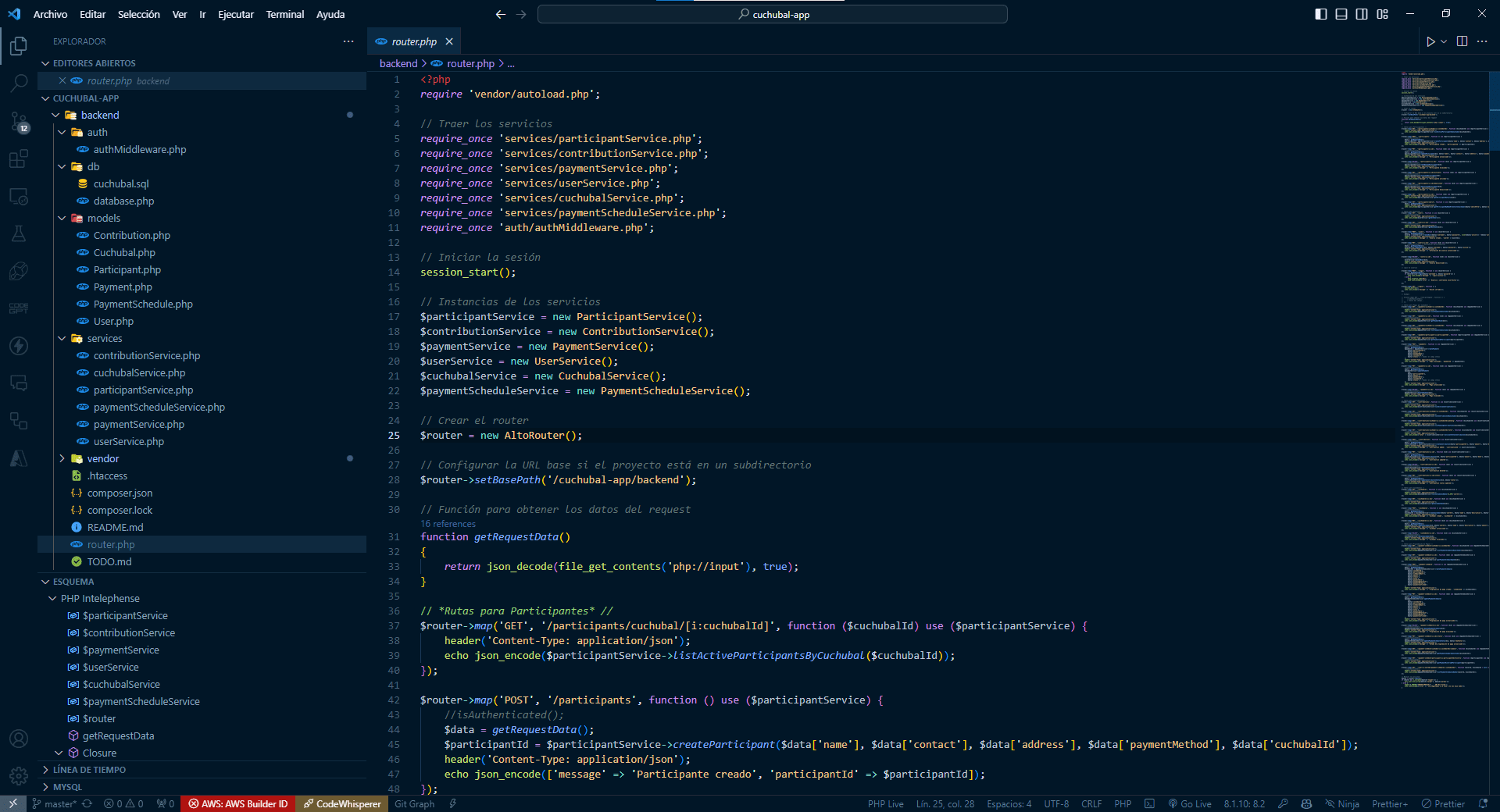Open the Terminal menu
This screenshot has height=812, width=1500.
click(284, 14)
